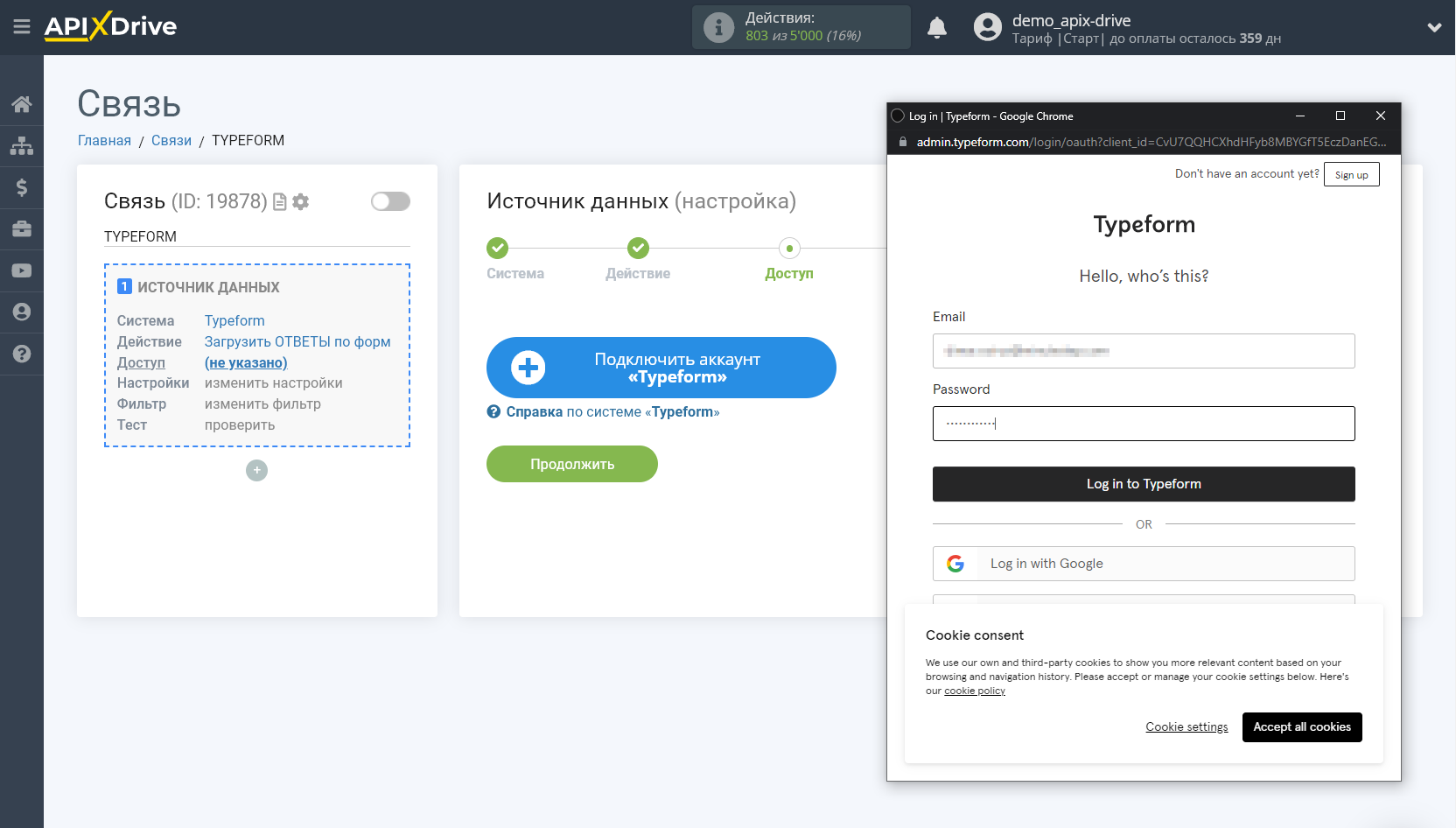
Task: Open the connections sitemap icon in sidebar
Action: click(22, 145)
